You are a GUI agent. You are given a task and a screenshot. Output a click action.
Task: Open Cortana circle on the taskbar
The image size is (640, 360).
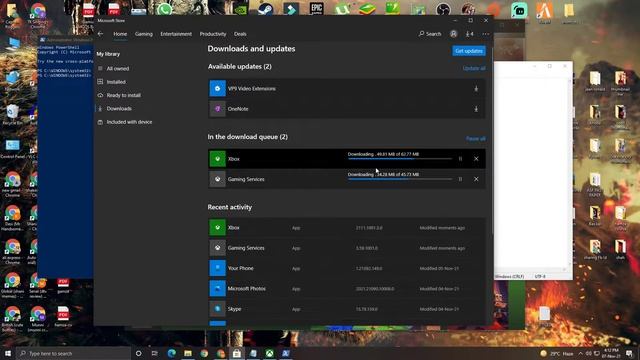pos(138,353)
